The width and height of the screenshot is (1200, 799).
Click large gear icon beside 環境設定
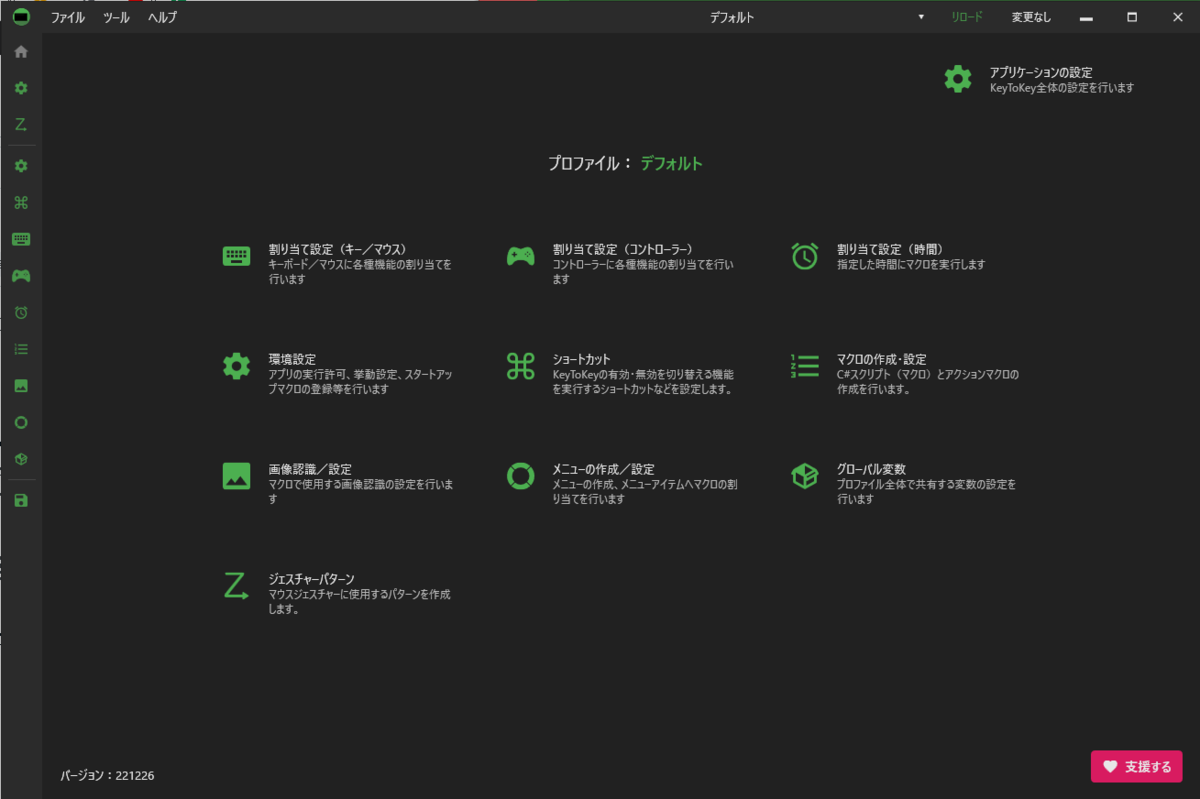237,366
